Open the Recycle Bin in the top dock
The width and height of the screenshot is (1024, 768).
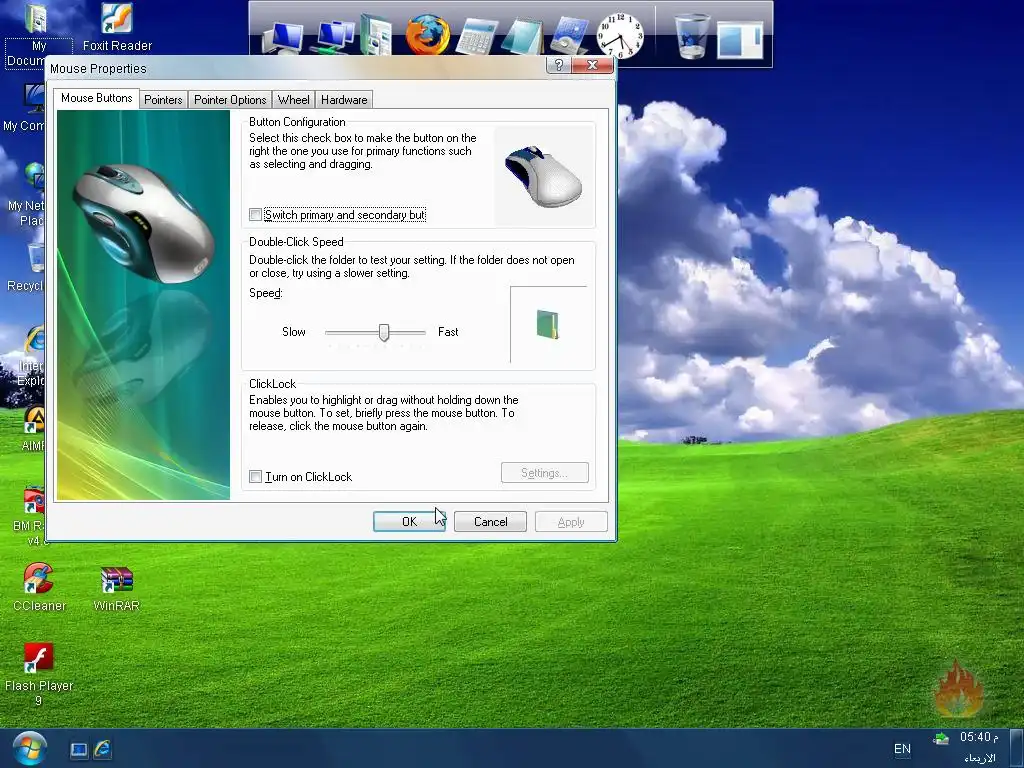point(692,37)
